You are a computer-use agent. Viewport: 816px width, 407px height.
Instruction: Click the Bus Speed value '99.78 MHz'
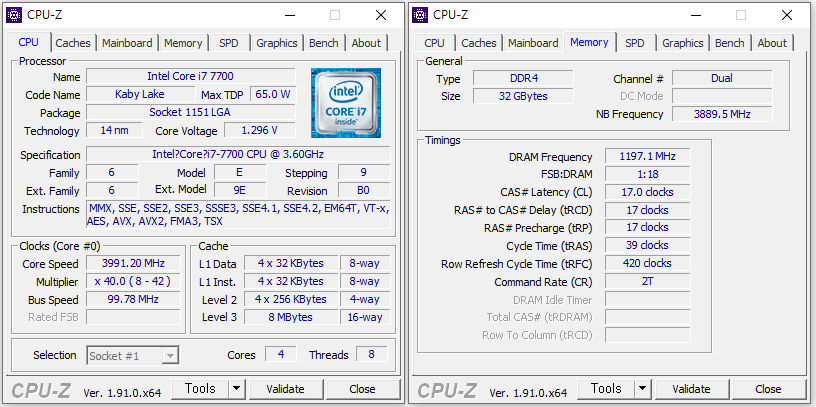(133, 299)
